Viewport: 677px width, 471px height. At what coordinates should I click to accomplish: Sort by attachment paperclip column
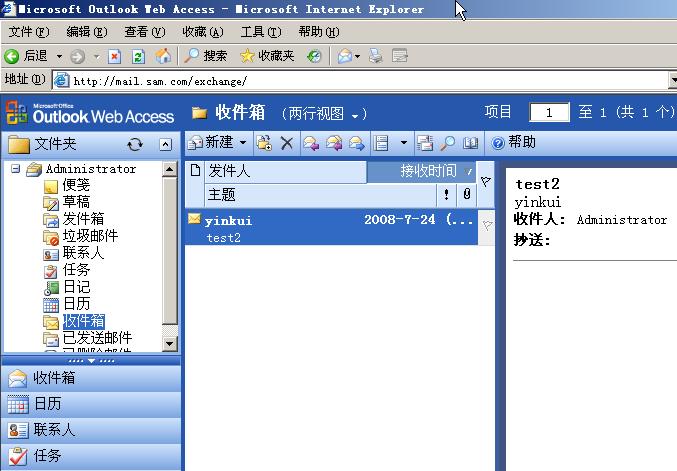coord(467,195)
